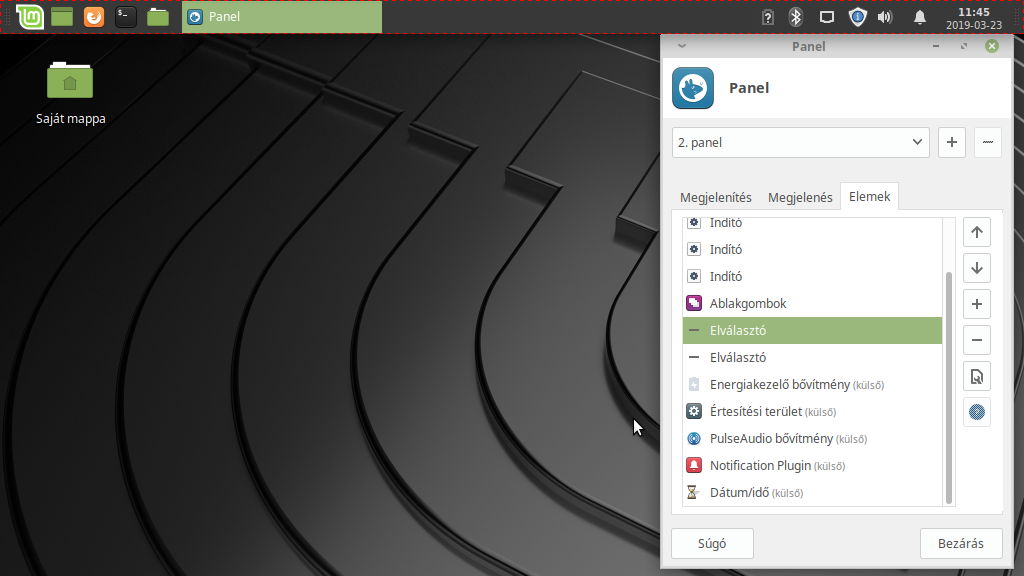Select the Indító item directly above Ablakgombok
The image size is (1024, 576).
(812, 276)
